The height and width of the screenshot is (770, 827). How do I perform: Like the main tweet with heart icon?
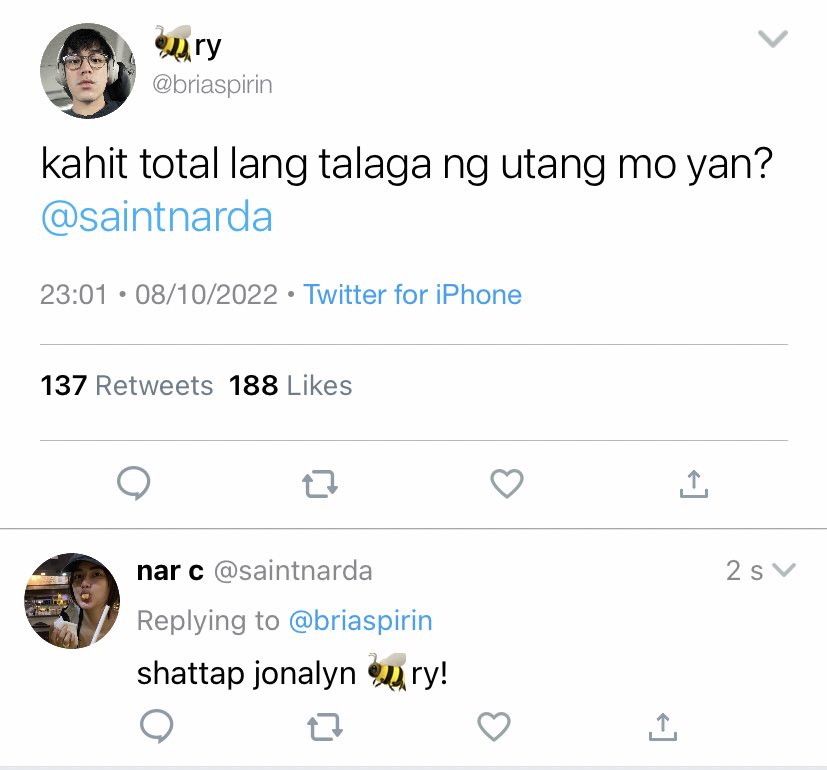507,483
